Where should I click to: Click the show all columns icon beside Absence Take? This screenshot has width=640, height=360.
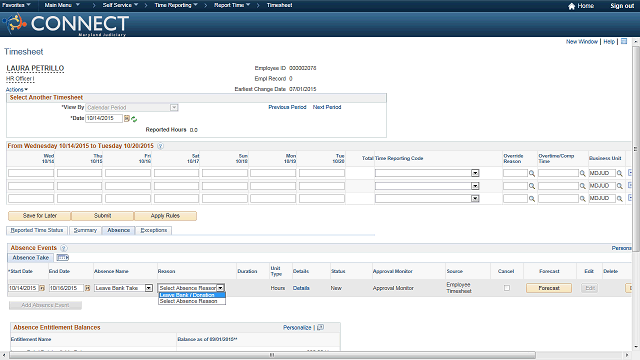(62, 258)
